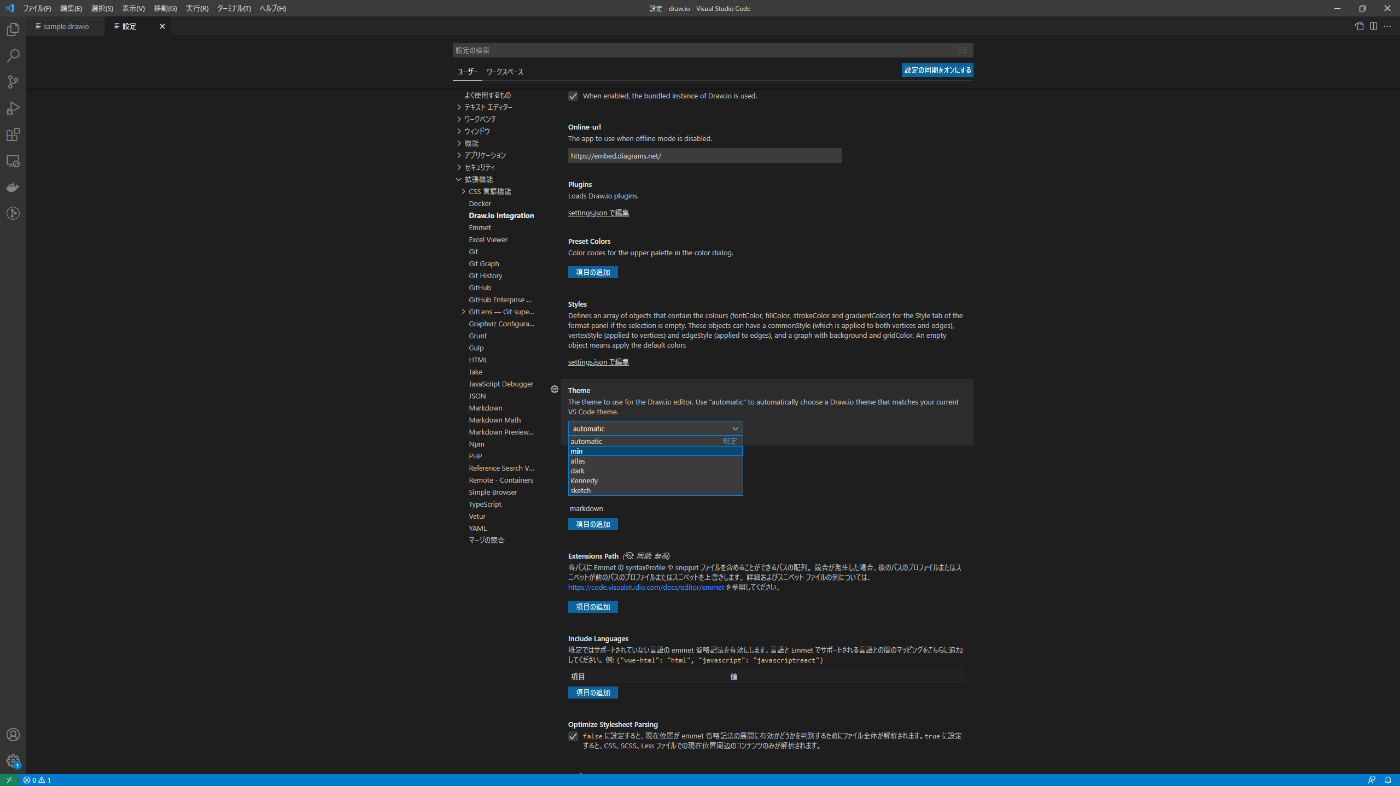
Task: Click the filter icon in settings search box
Action: click(x=963, y=50)
